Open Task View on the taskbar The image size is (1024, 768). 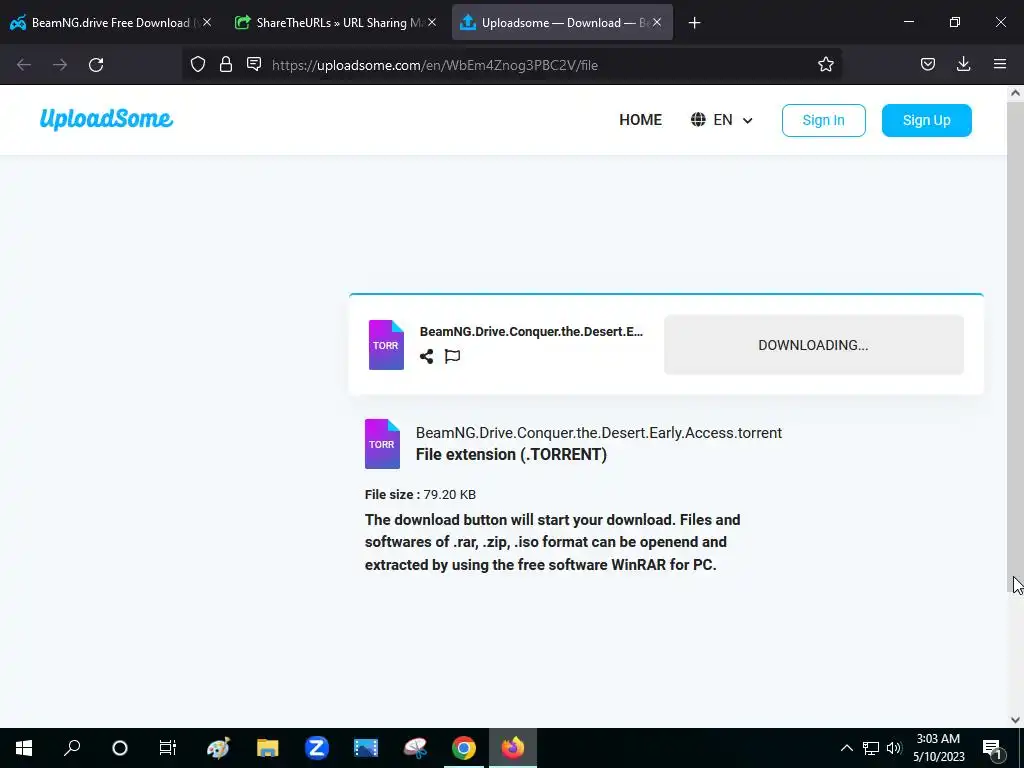tap(168, 748)
